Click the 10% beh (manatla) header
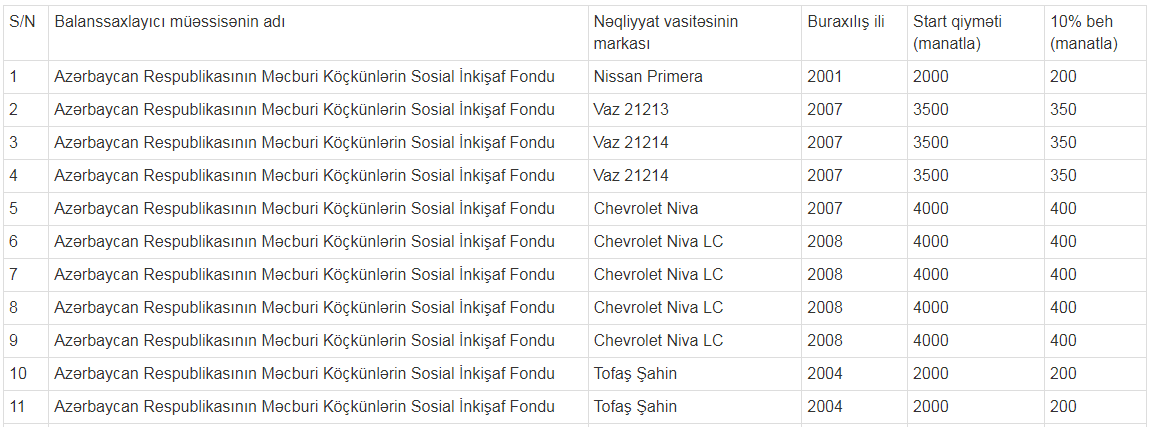Viewport: 1152px width, 427px height. click(x=1084, y=33)
